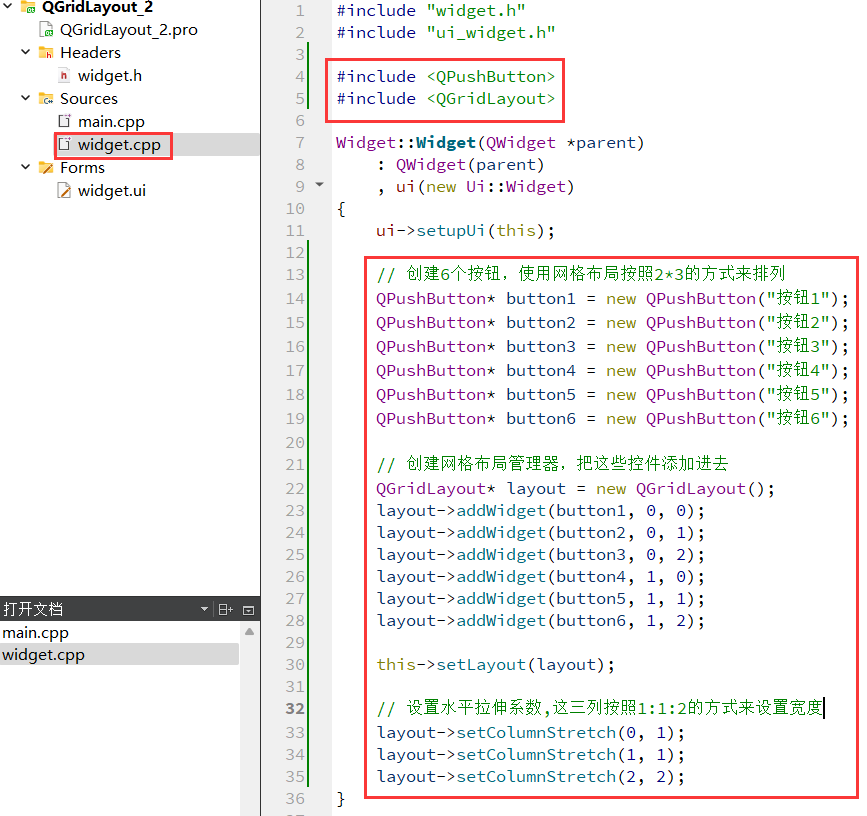The height and width of the screenshot is (816, 867).
Task: Select the QGridLayout_2 project folder icon
Action: pos(29,7)
